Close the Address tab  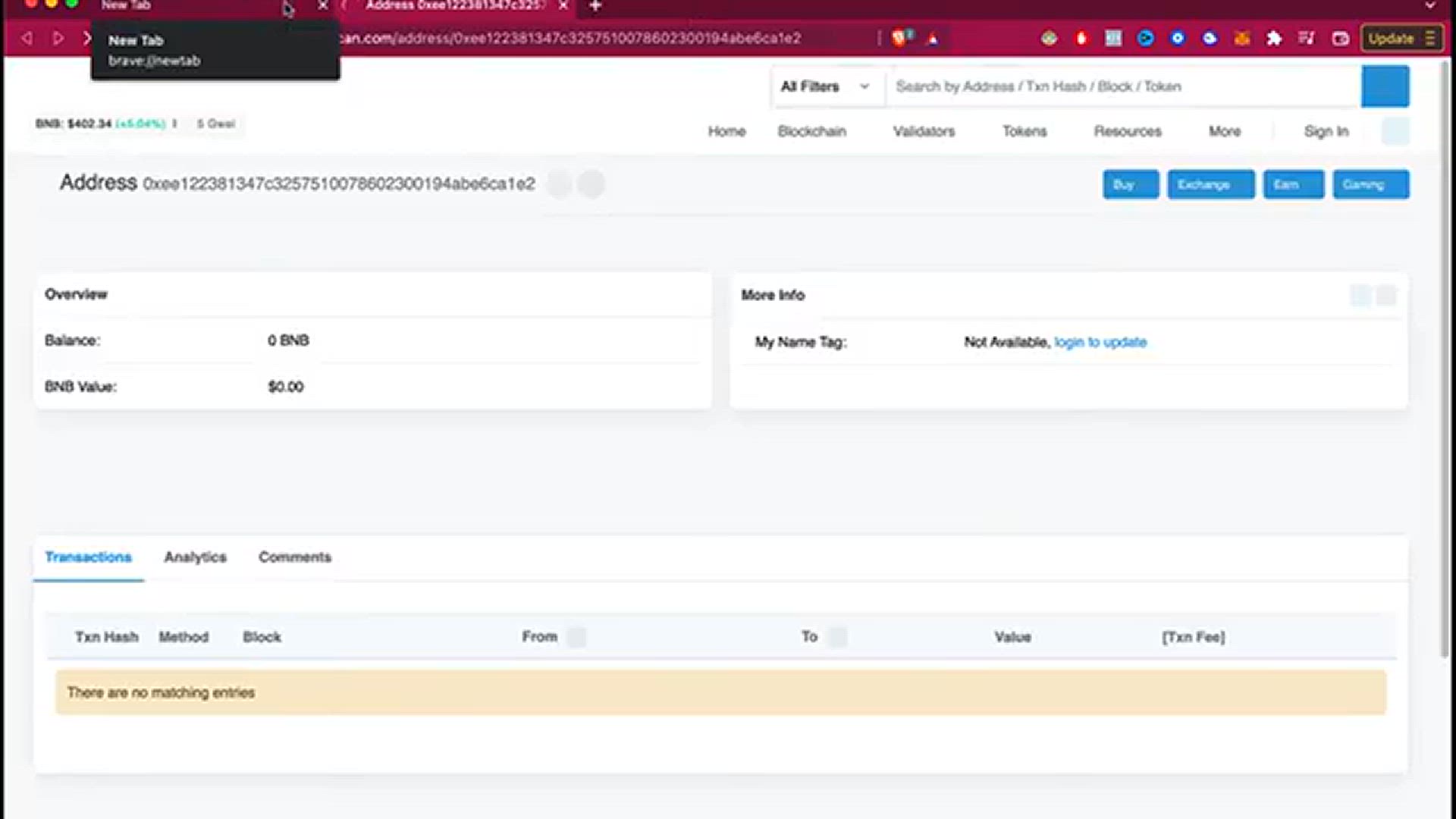563,5
